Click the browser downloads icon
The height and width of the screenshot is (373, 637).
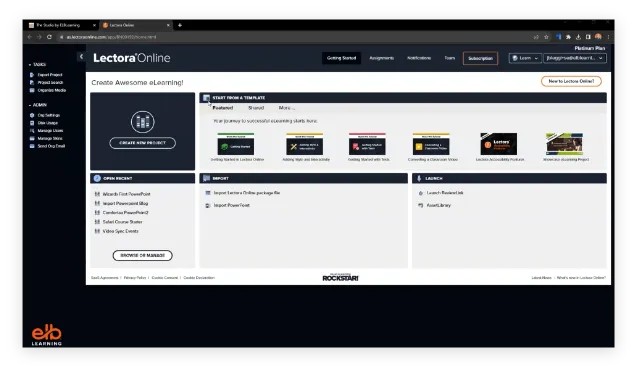point(578,37)
